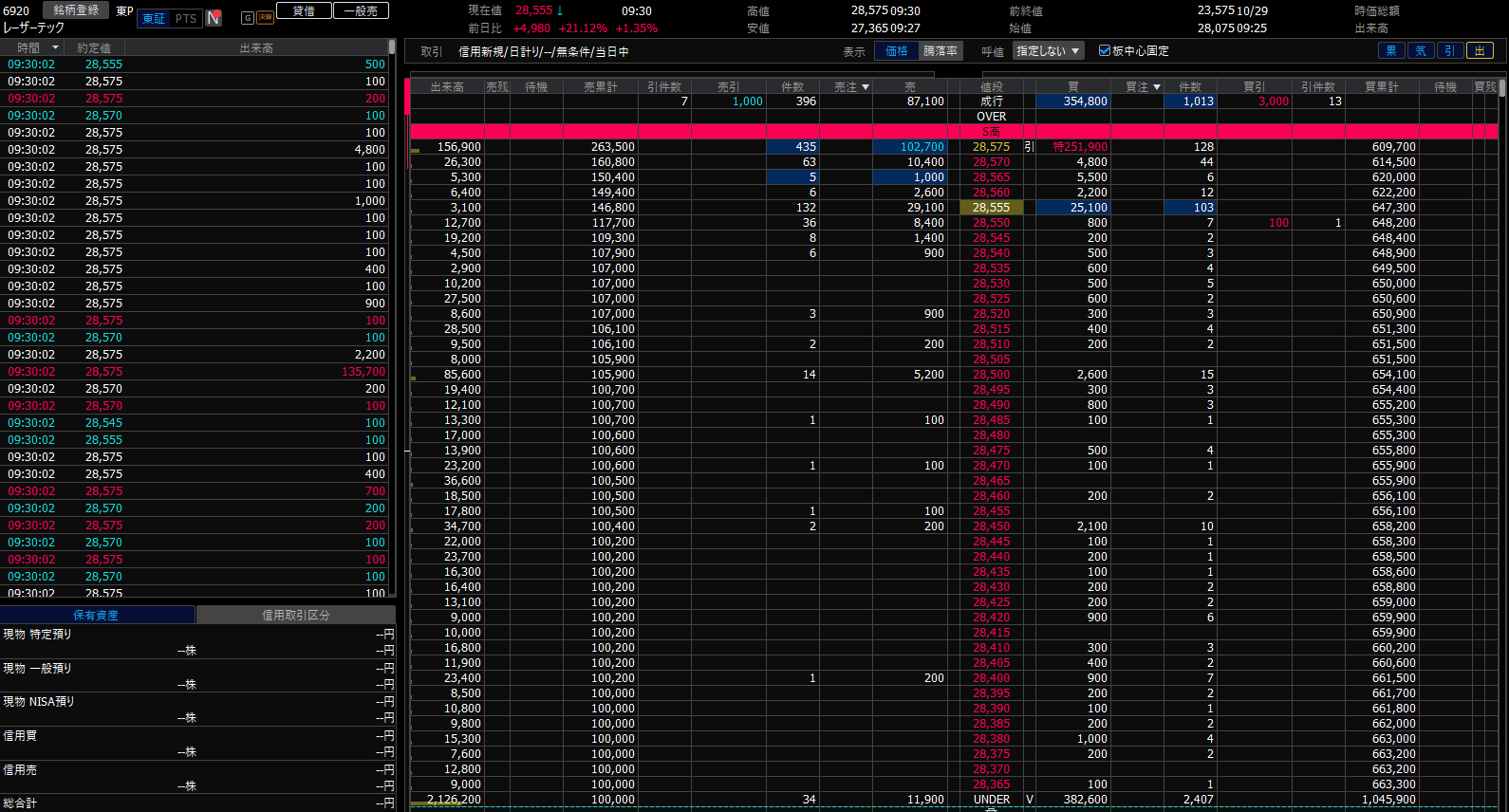Open the 呼値 指定しない dropdown
This screenshot has width=1509, height=812.
[x=1048, y=51]
